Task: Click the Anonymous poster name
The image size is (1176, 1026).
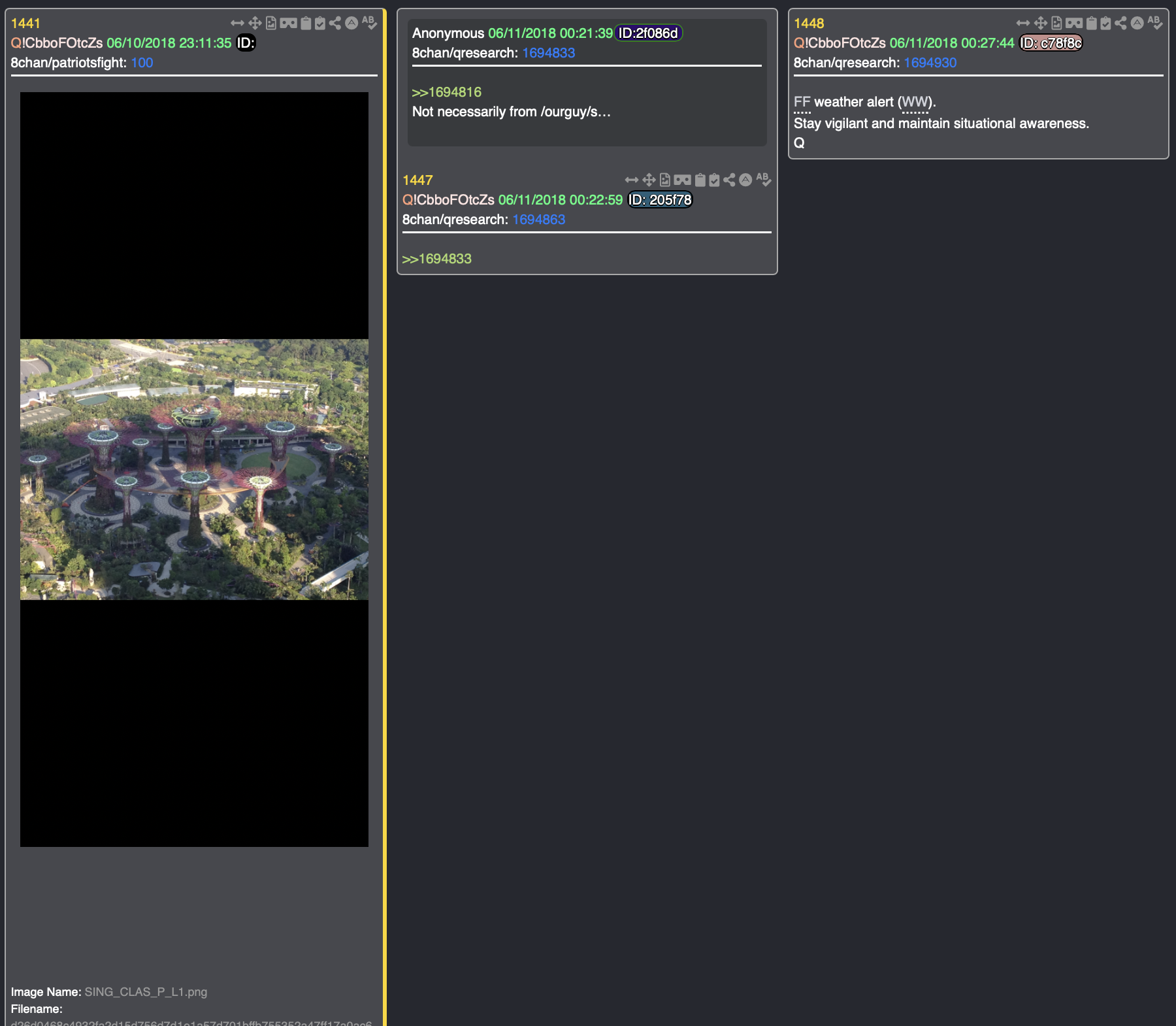Action: (x=448, y=33)
